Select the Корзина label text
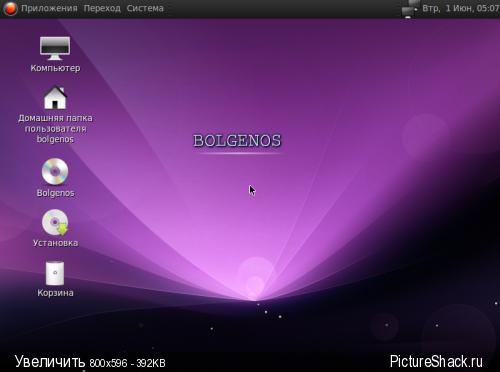Screen dimensions: 500x372 (55, 293)
